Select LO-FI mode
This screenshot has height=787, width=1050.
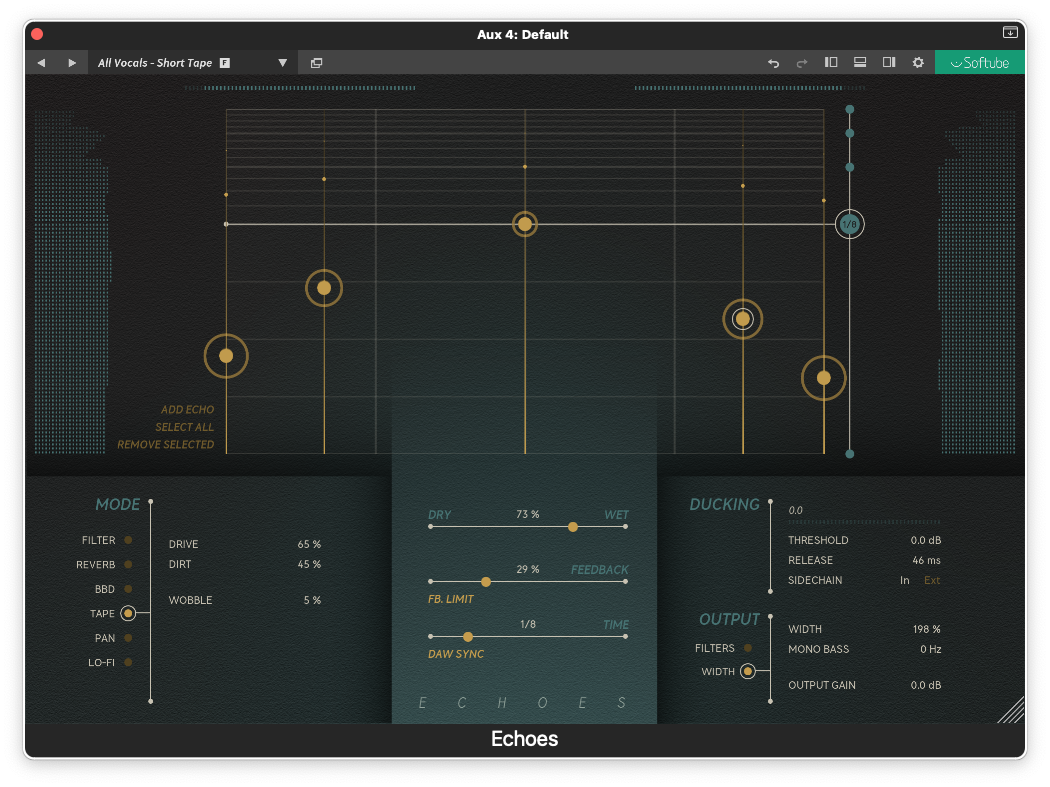[x=128, y=662]
